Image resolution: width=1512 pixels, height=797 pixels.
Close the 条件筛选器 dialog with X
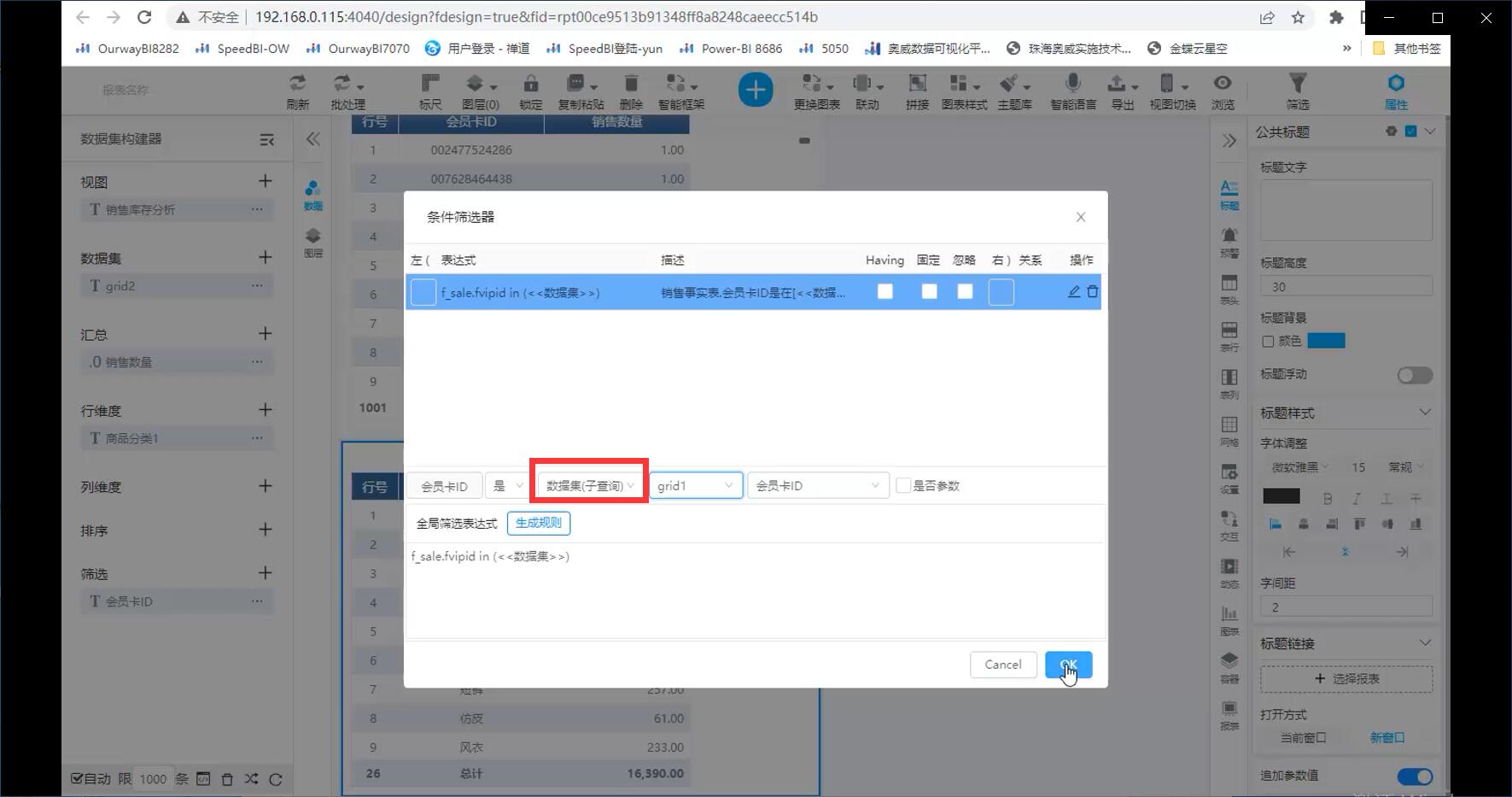coord(1081,217)
